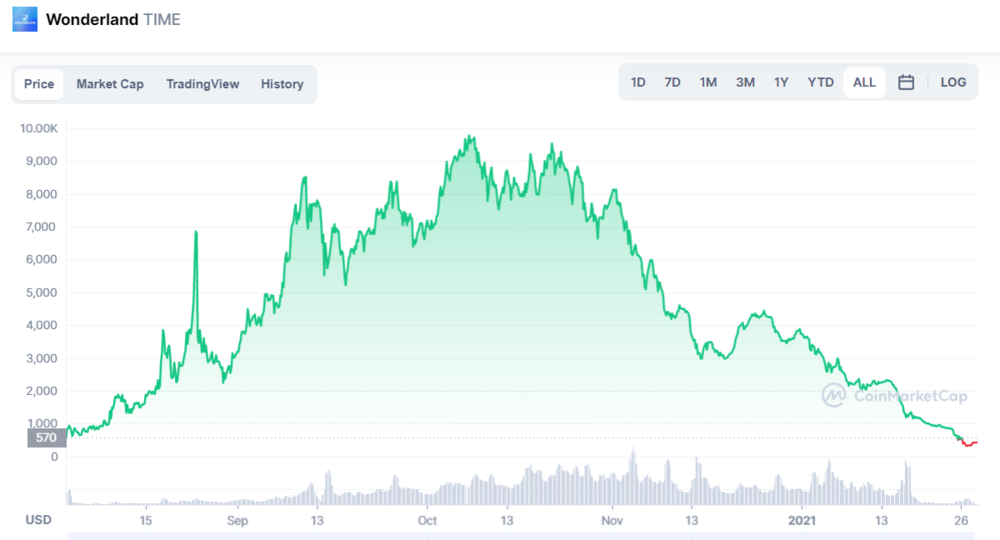Click the Oct marker on time axis
This screenshot has width=1000, height=540.
tap(427, 521)
